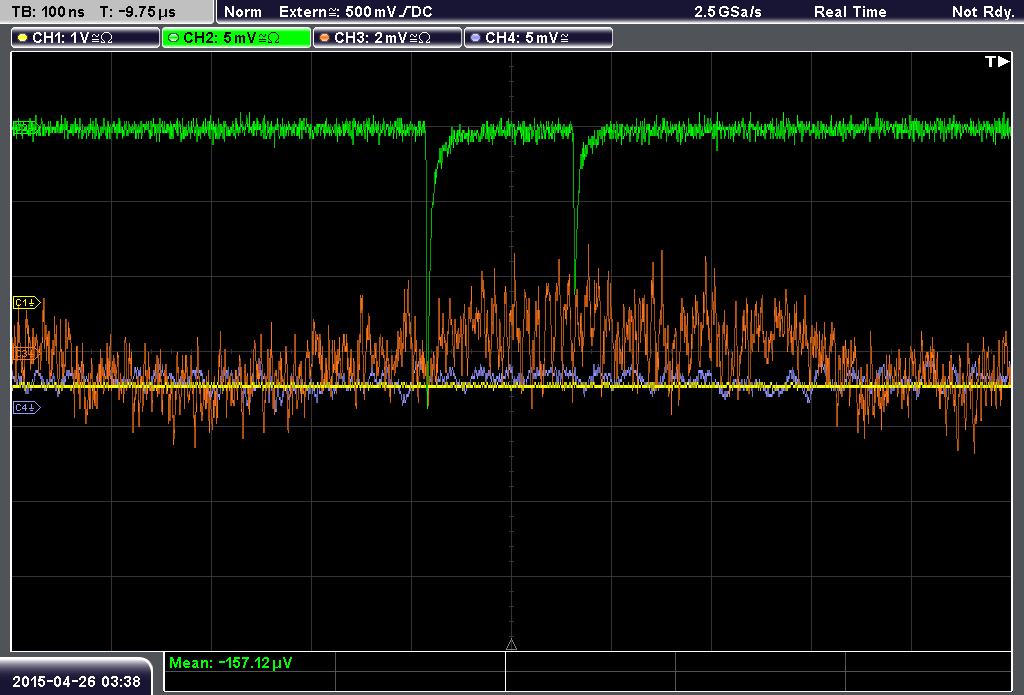The height and width of the screenshot is (695, 1024).
Task: Click the yellow C1 ground level marker
Action: coord(27,302)
